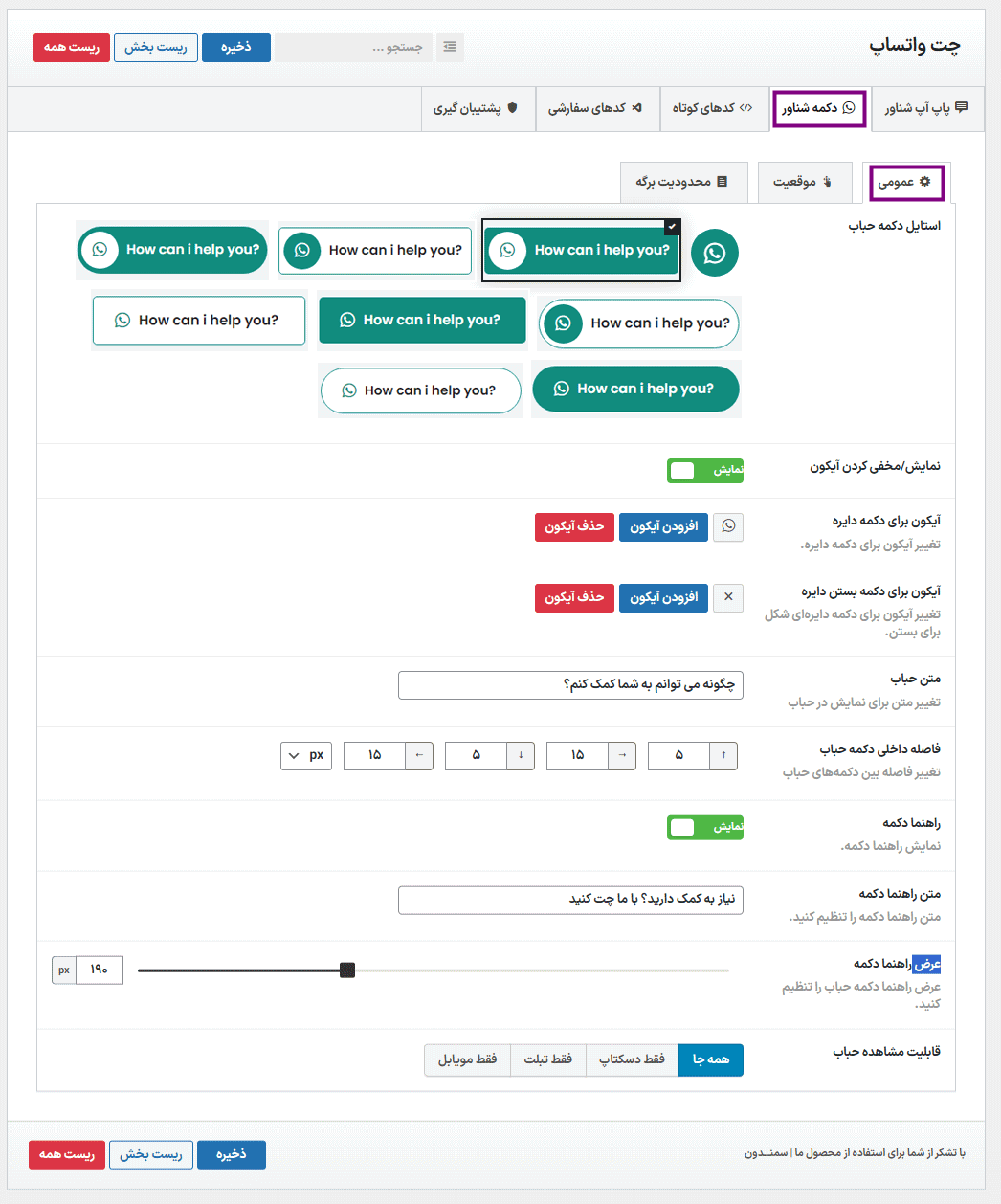The height and width of the screenshot is (1204, 1001).
Task: Toggle the button tooltip display switch
Action: click(x=705, y=827)
